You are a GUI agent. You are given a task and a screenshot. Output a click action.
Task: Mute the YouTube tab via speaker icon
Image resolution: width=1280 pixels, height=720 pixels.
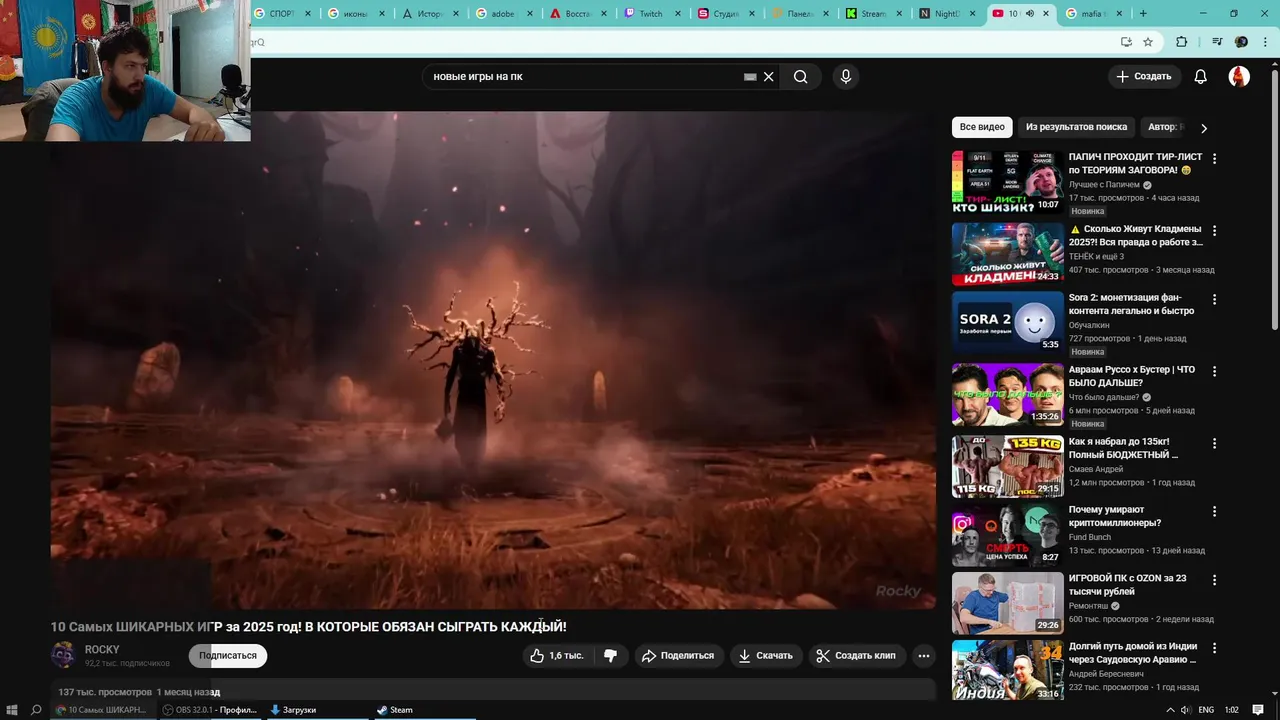point(1030,14)
